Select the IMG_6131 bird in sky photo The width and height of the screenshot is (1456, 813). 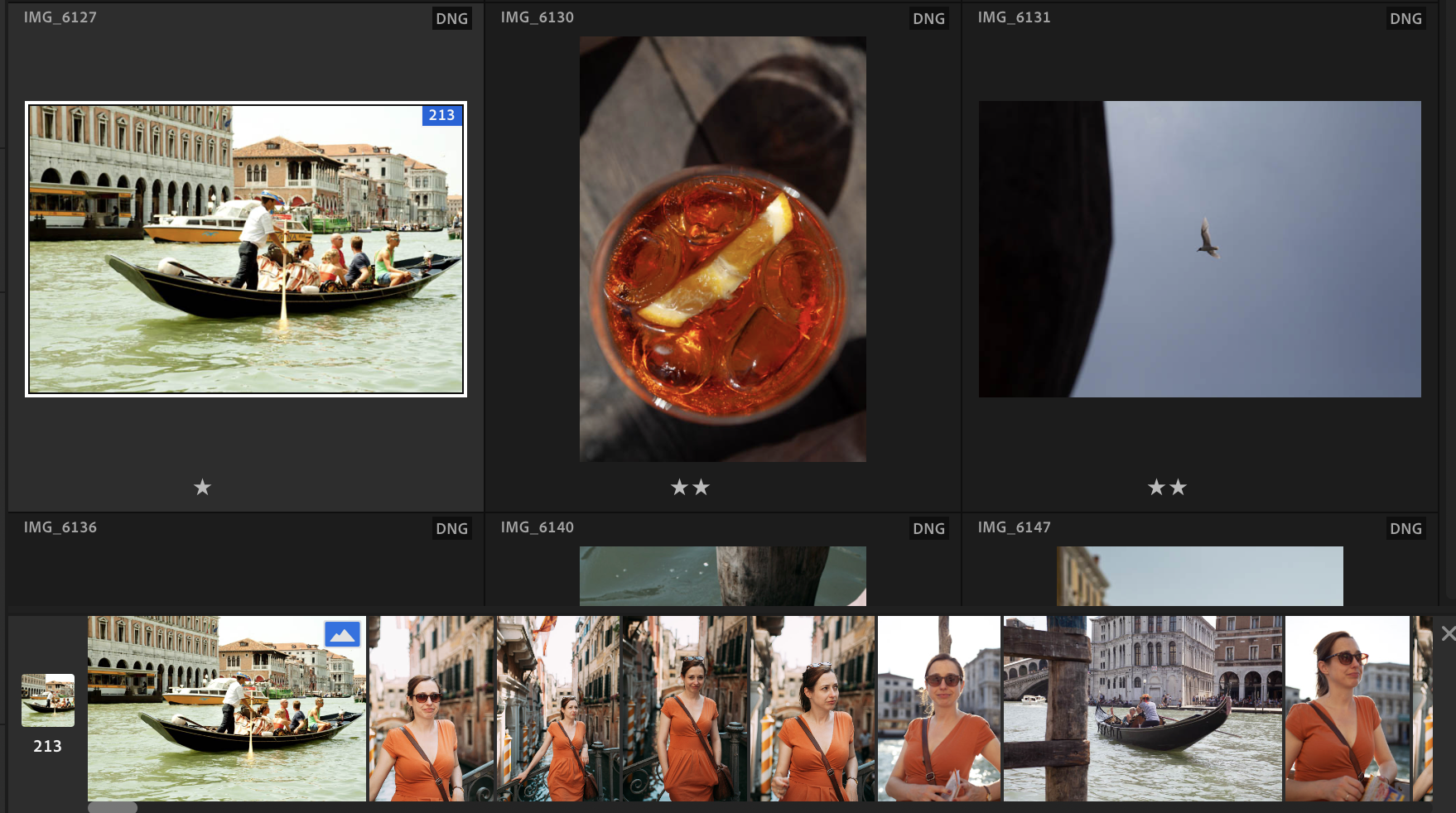coord(1200,249)
